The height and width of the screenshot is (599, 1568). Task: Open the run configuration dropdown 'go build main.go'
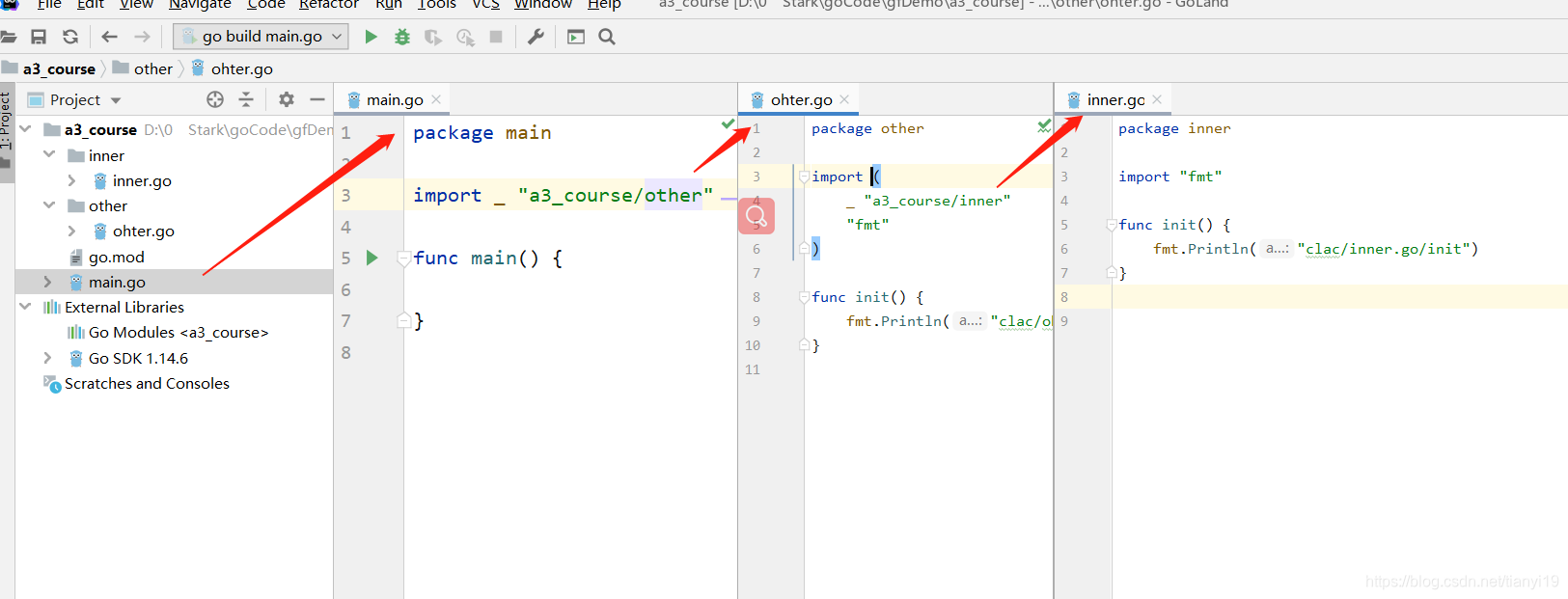pyautogui.click(x=261, y=37)
